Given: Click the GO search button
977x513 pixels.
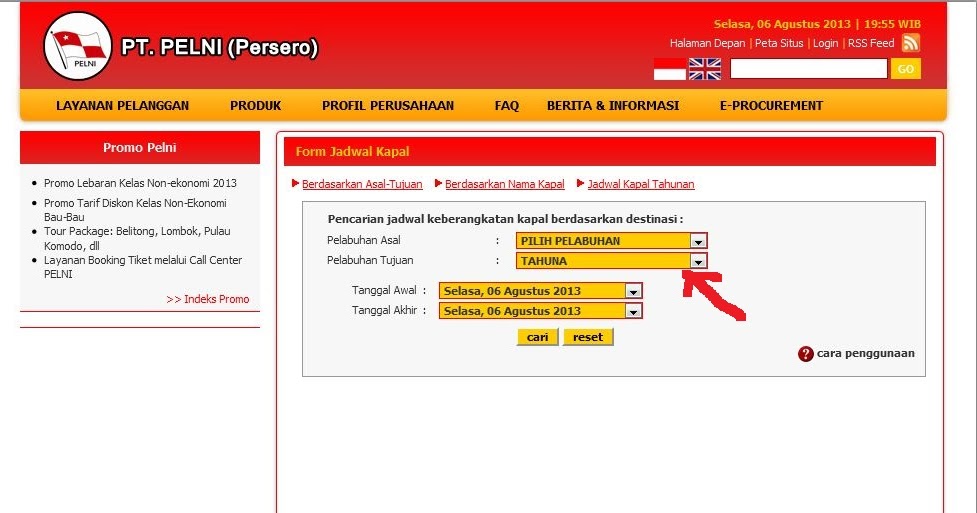Looking at the screenshot, I should click(905, 69).
